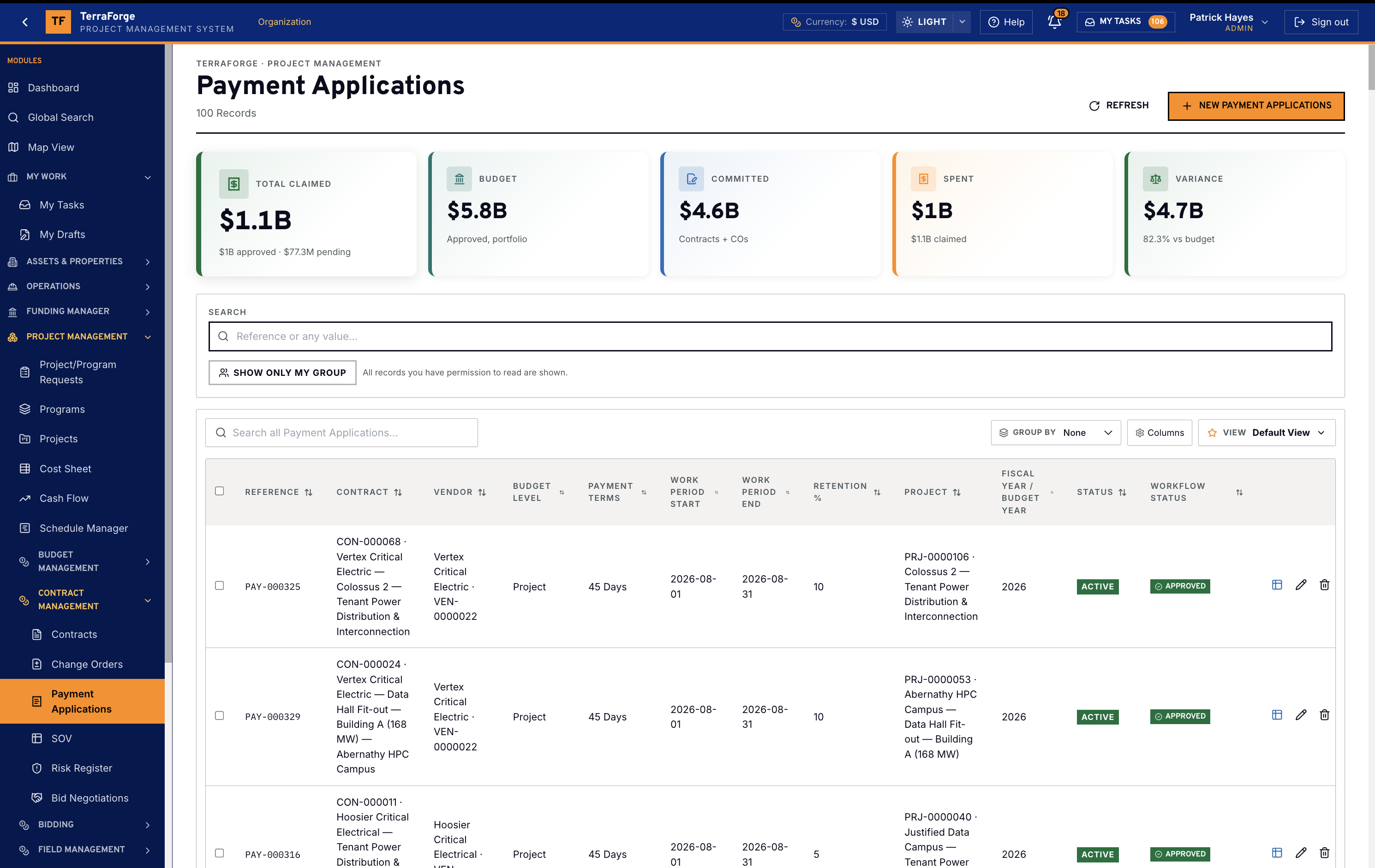Image resolution: width=1375 pixels, height=868 pixels.
Task: Click the Reference or any value search field
Action: [770, 336]
